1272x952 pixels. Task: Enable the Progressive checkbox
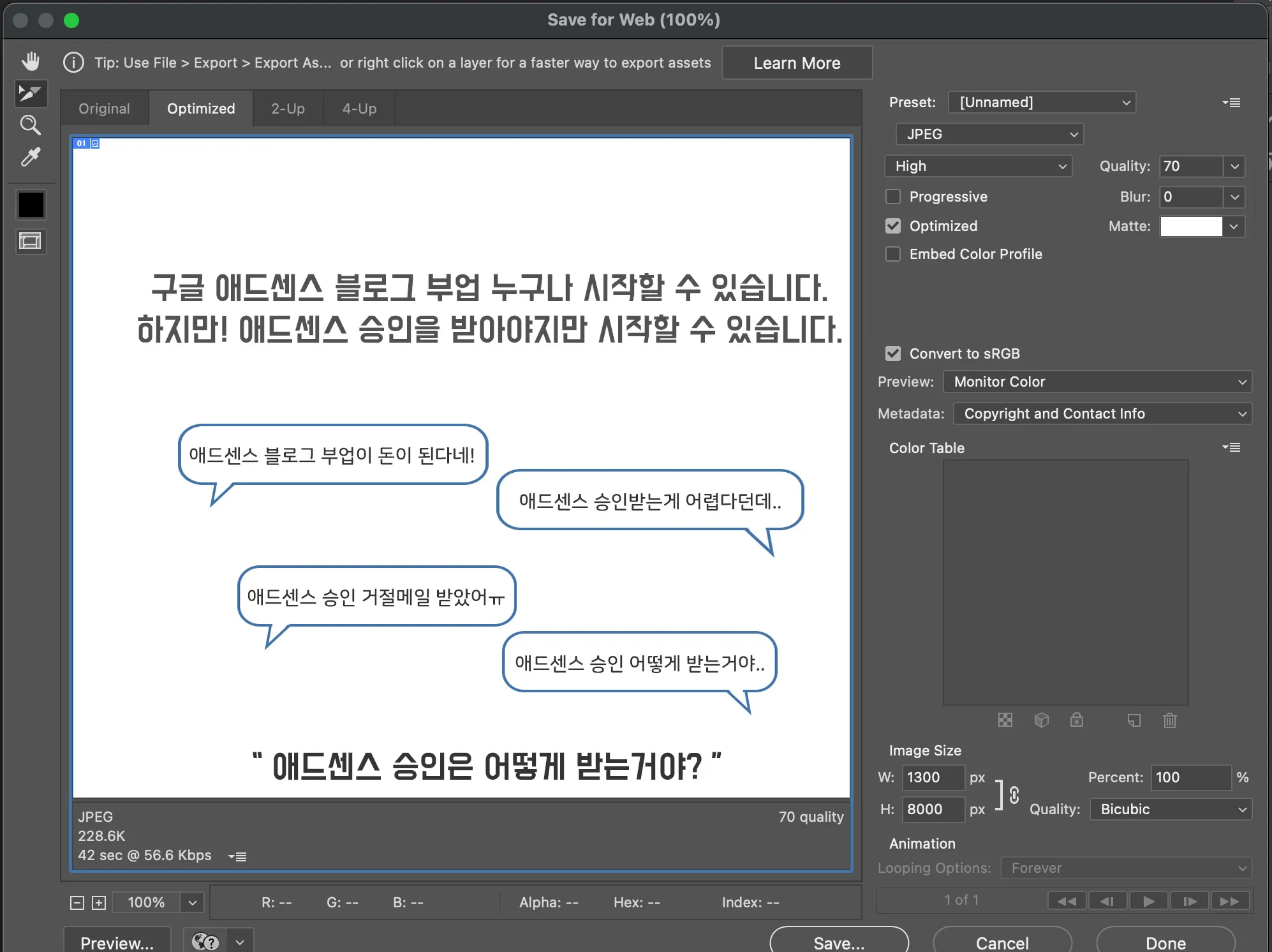tap(893, 197)
